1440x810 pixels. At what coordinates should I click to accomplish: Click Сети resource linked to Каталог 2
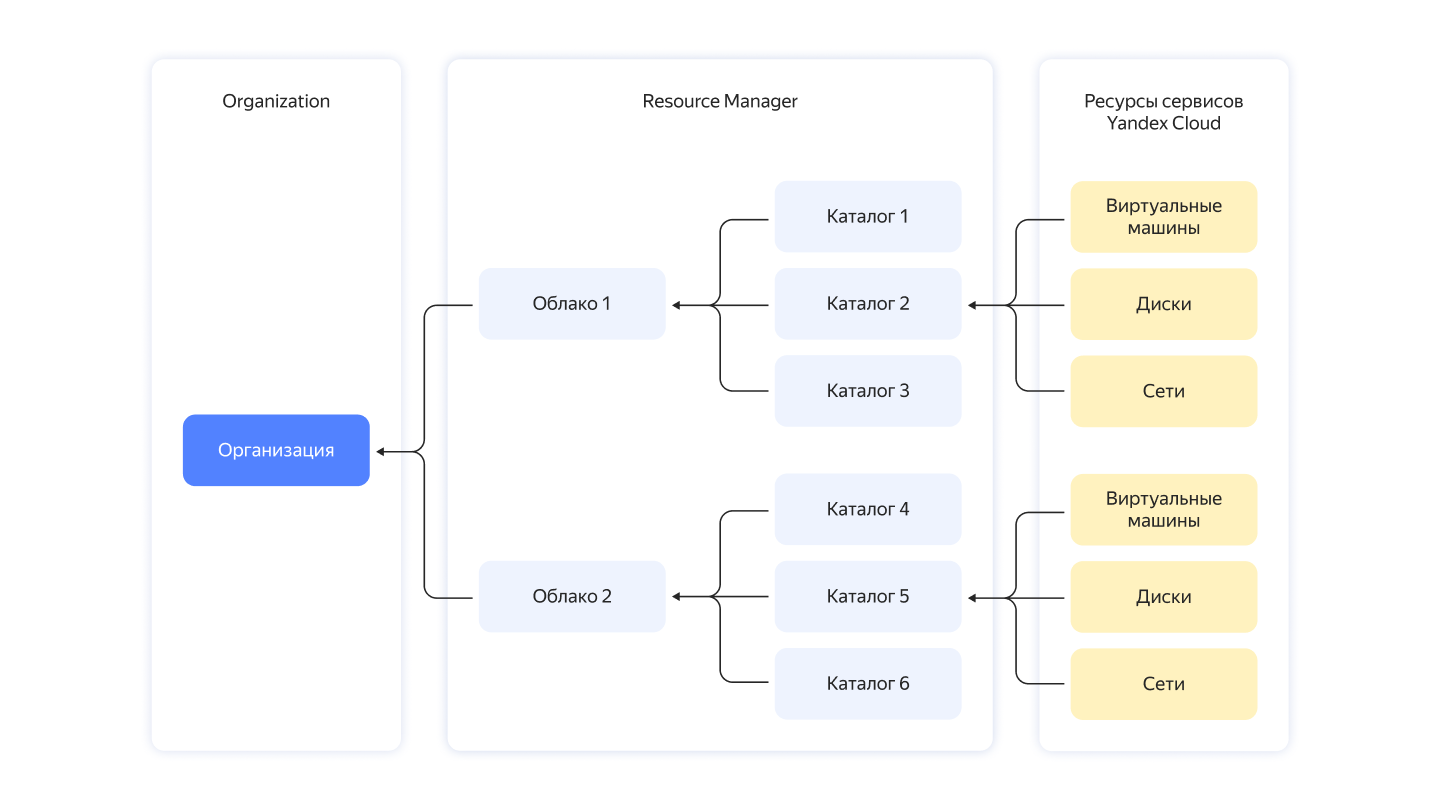(1163, 391)
